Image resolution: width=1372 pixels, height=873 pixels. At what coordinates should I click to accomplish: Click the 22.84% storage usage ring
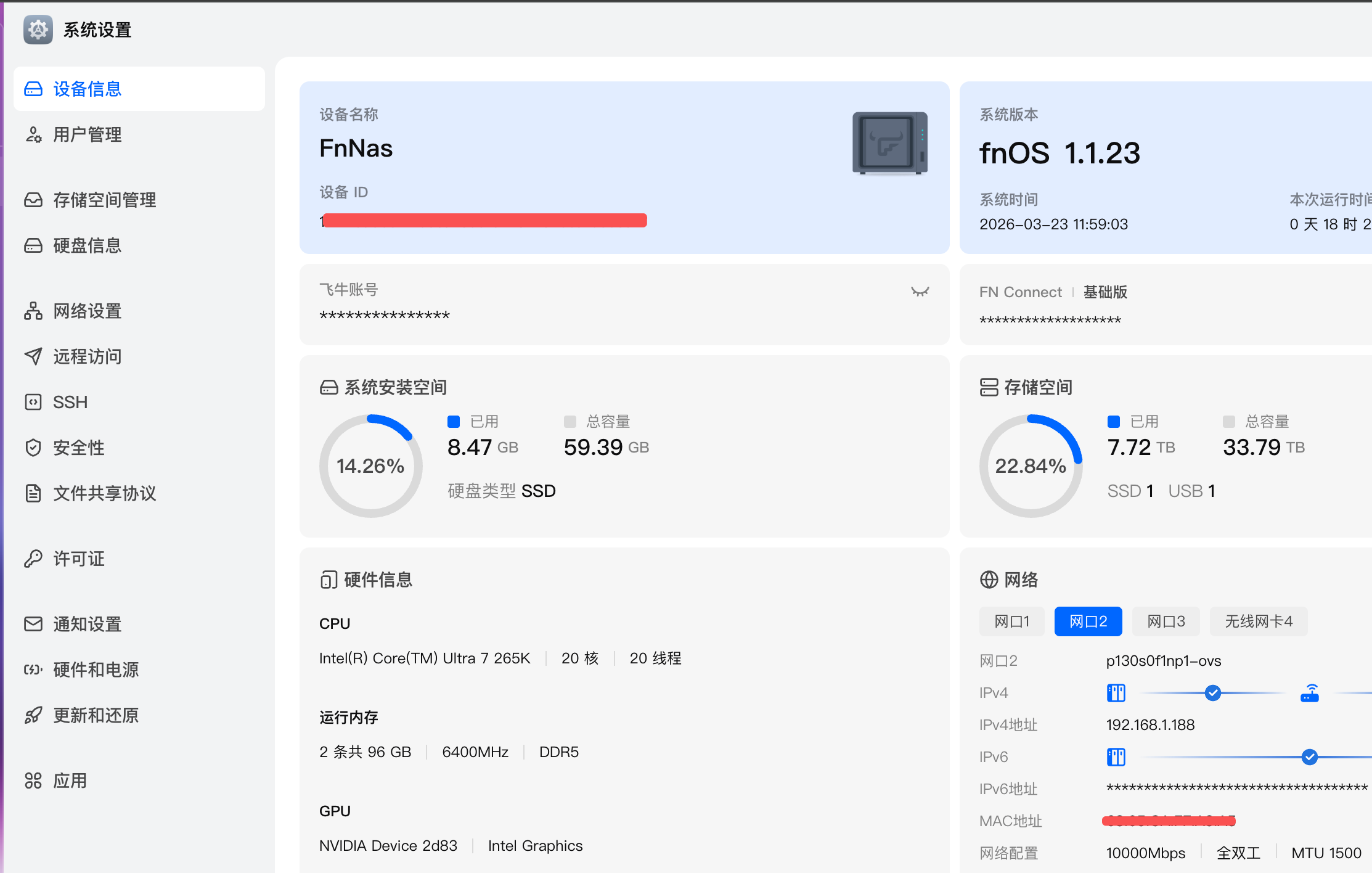pyautogui.click(x=1031, y=466)
